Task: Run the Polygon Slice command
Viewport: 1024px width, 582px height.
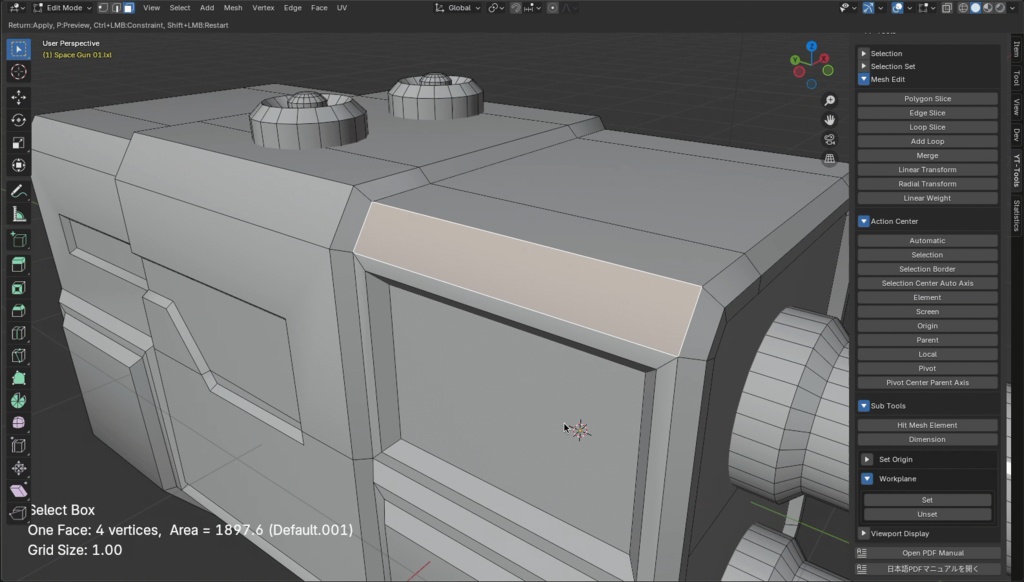Action: pyautogui.click(x=927, y=98)
